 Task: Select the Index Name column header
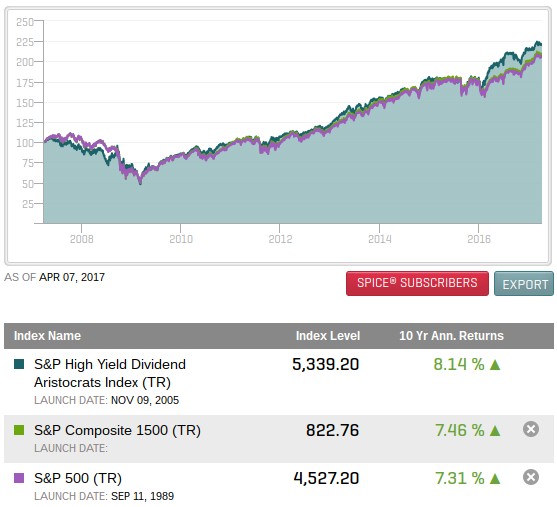(47, 336)
